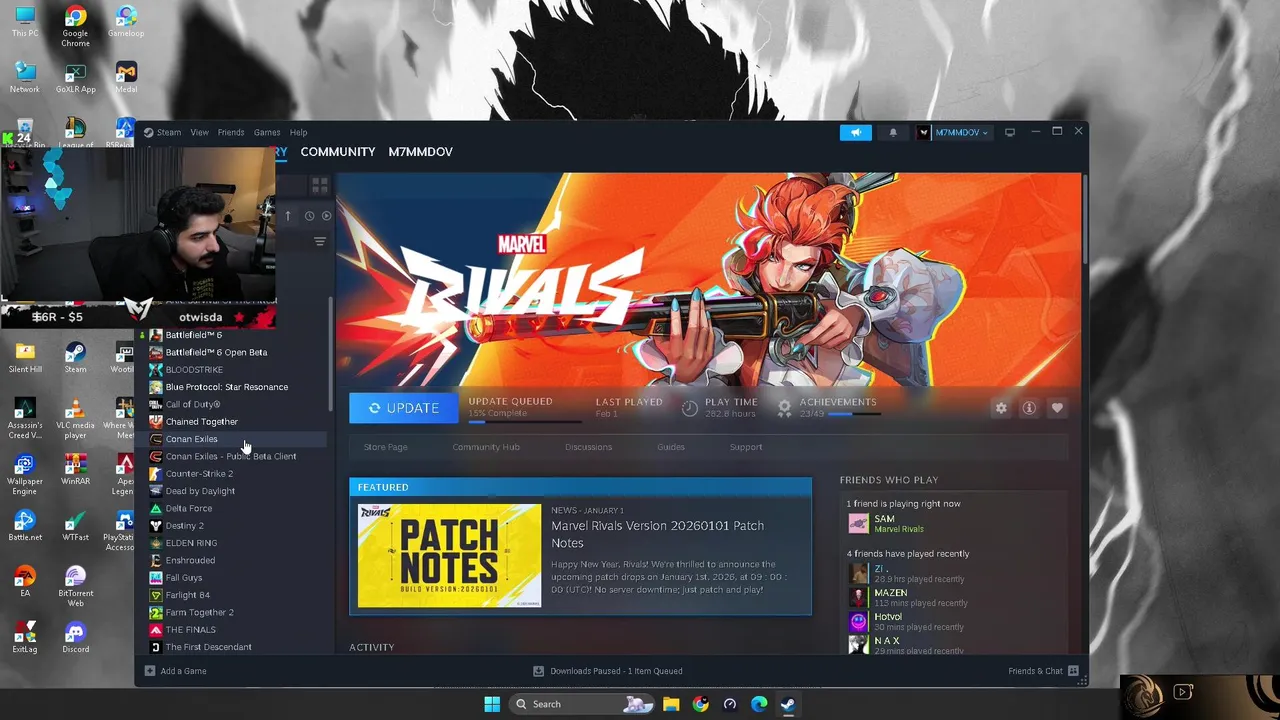Add Marvel Rivals to favorites with heart icon
Viewport: 1280px width, 720px height.
coord(1057,408)
